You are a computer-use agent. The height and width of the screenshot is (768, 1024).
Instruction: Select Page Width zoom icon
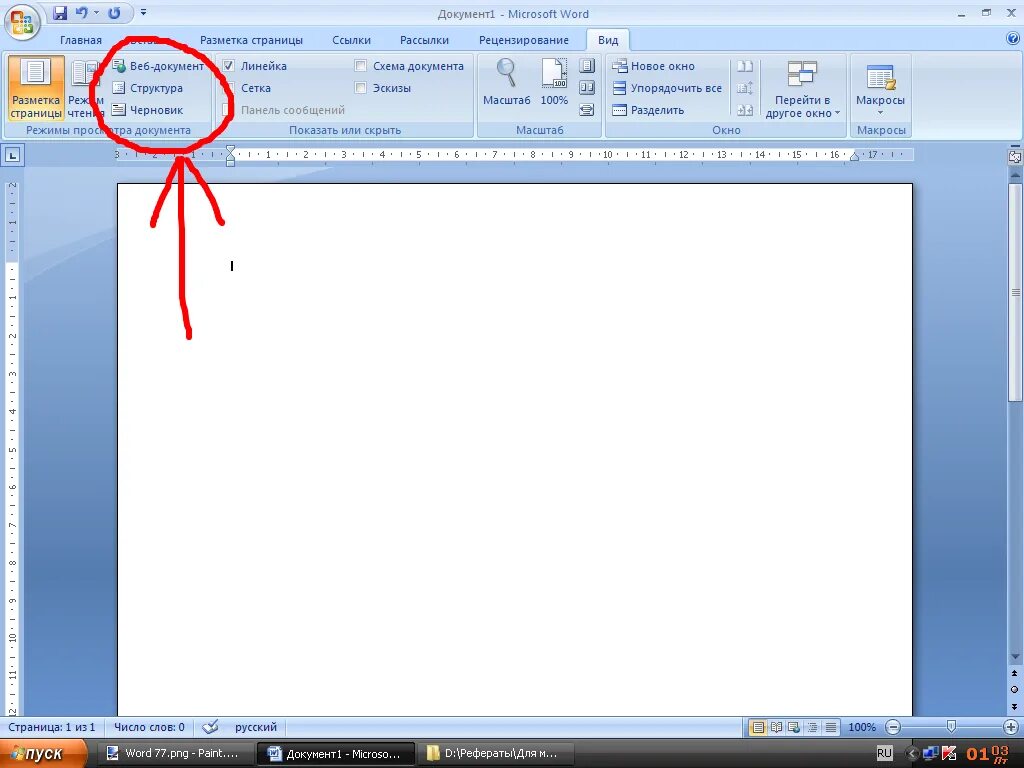[x=587, y=110]
